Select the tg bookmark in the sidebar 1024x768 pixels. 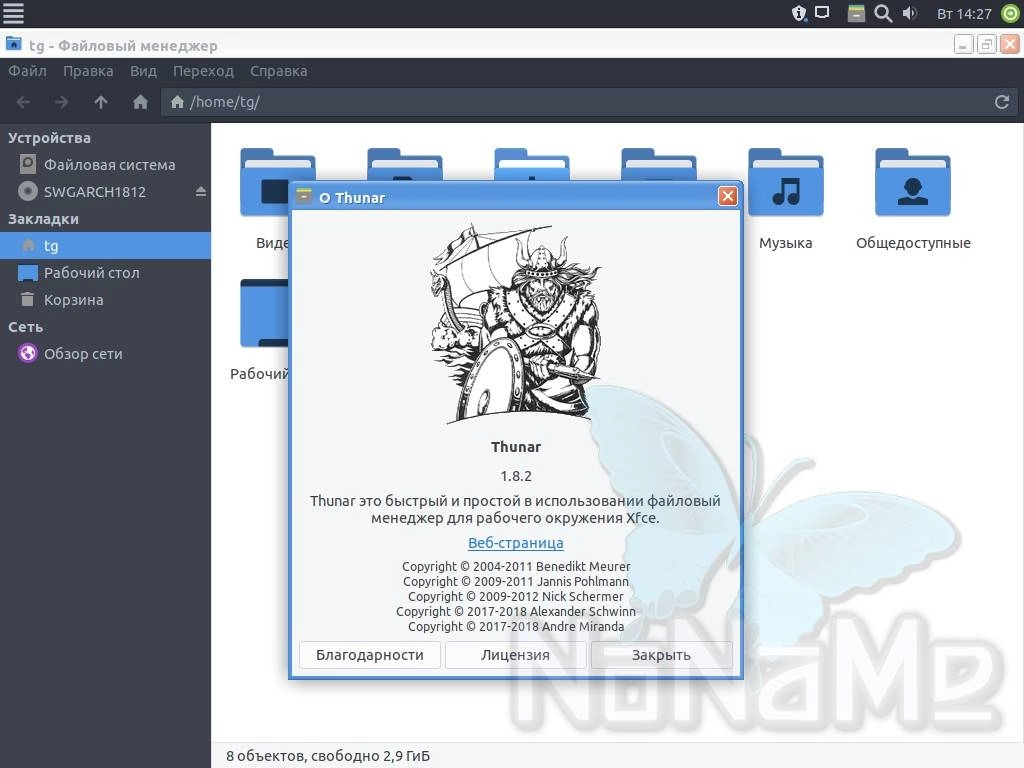click(105, 246)
